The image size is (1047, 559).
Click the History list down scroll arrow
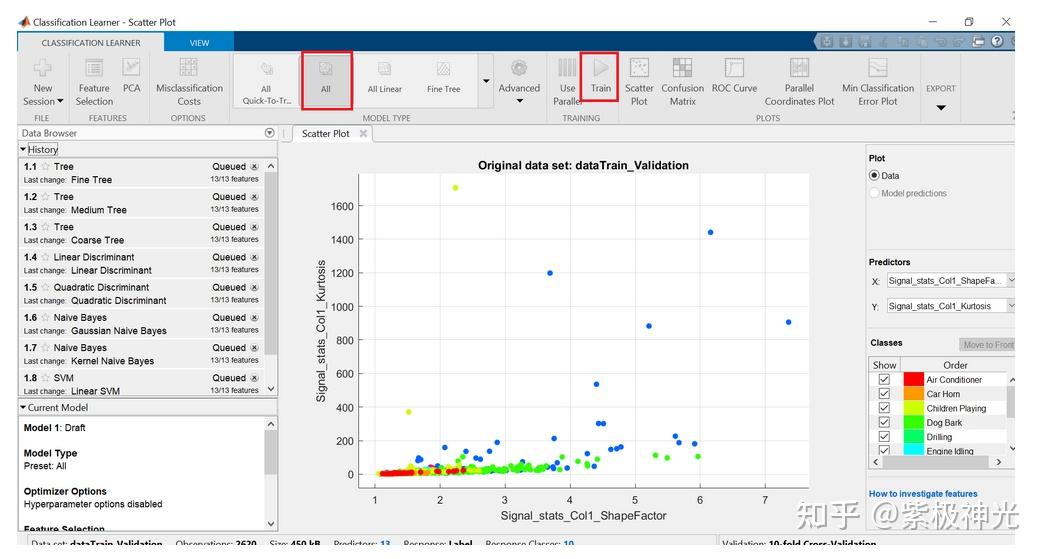[270, 389]
